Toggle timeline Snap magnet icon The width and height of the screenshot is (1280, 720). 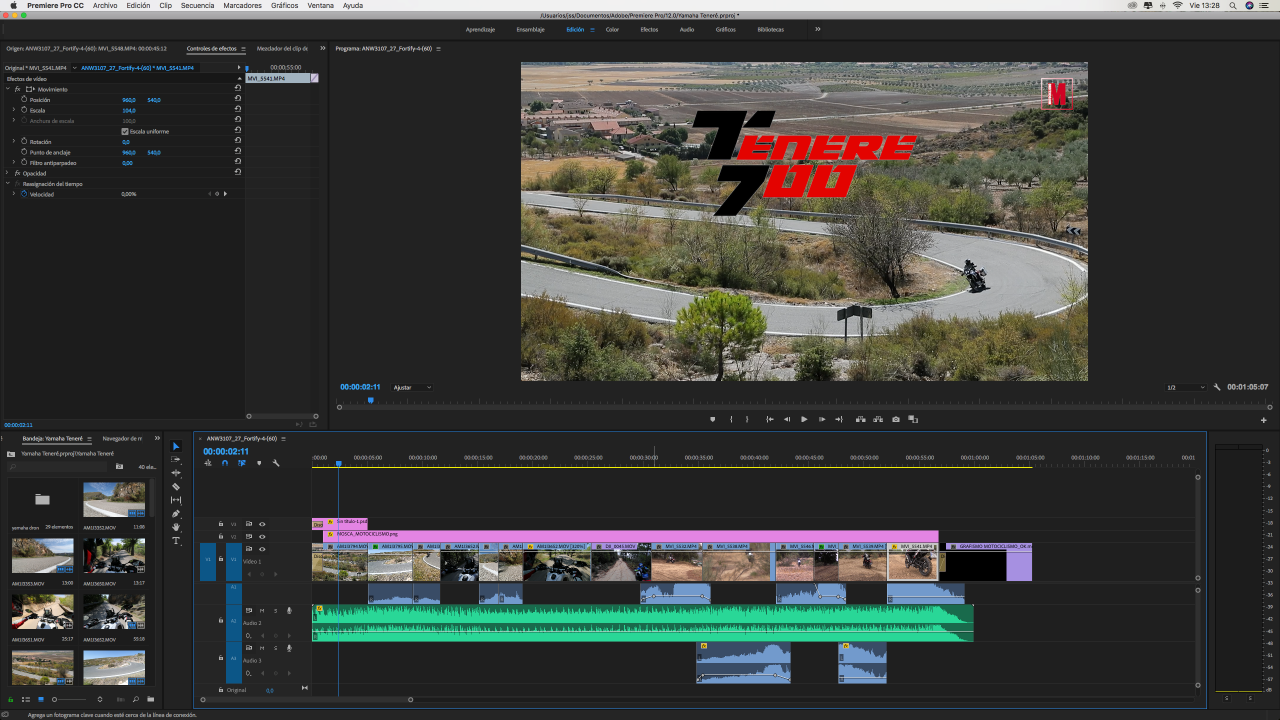point(225,463)
